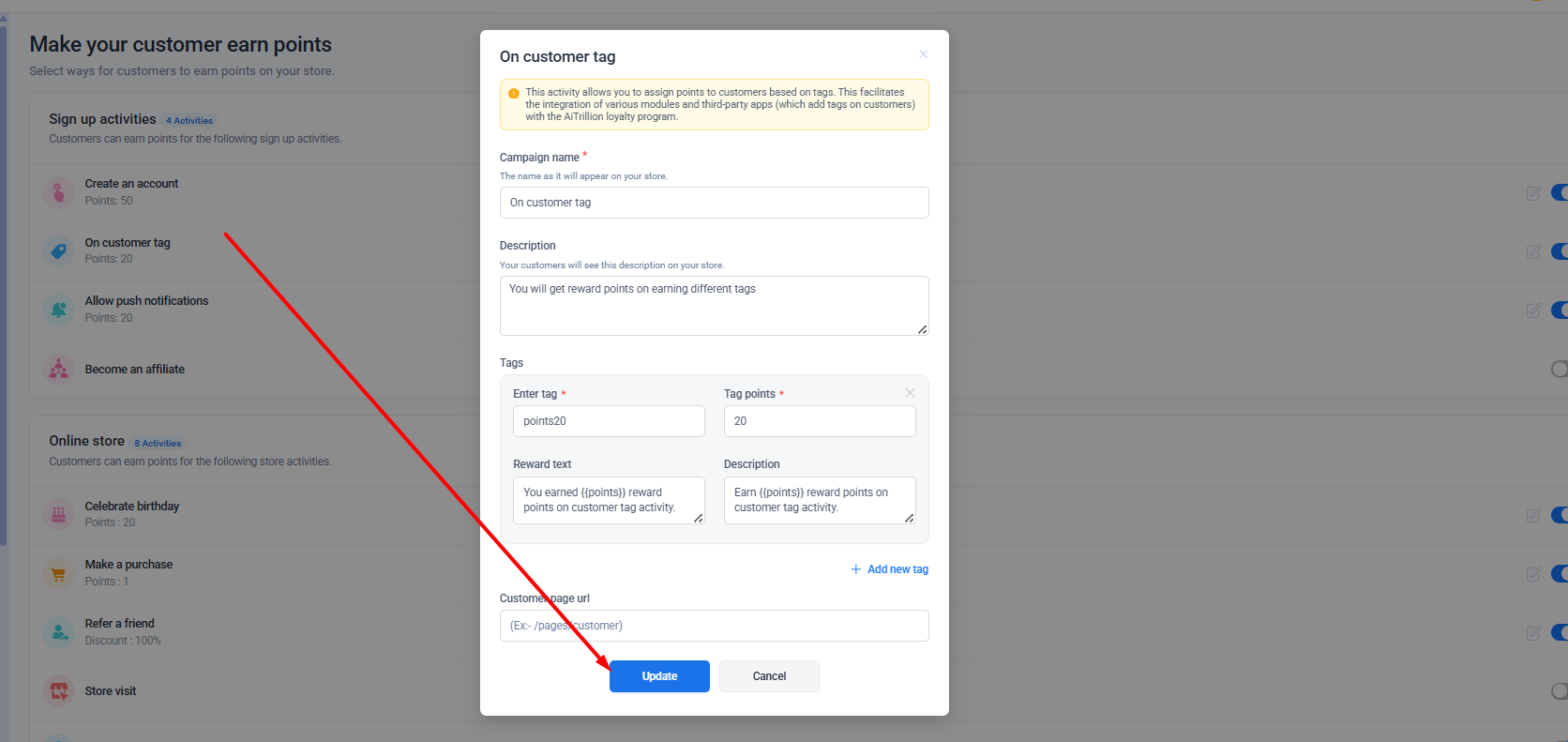1568x742 pixels.
Task: Focus the Tag points input field
Action: pyautogui.click(x=819, y=421)
